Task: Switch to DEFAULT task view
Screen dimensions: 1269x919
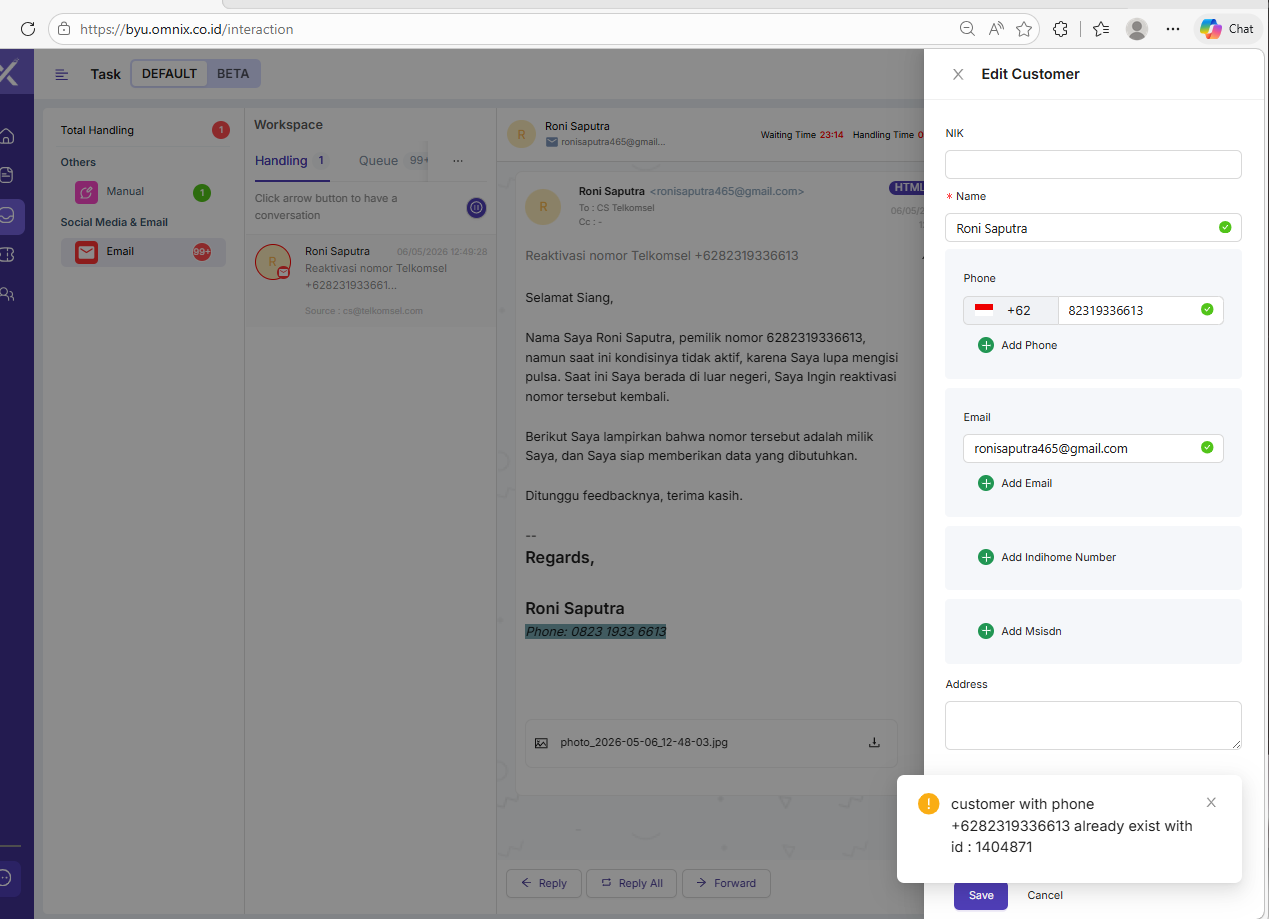Action: click(169, 74)
